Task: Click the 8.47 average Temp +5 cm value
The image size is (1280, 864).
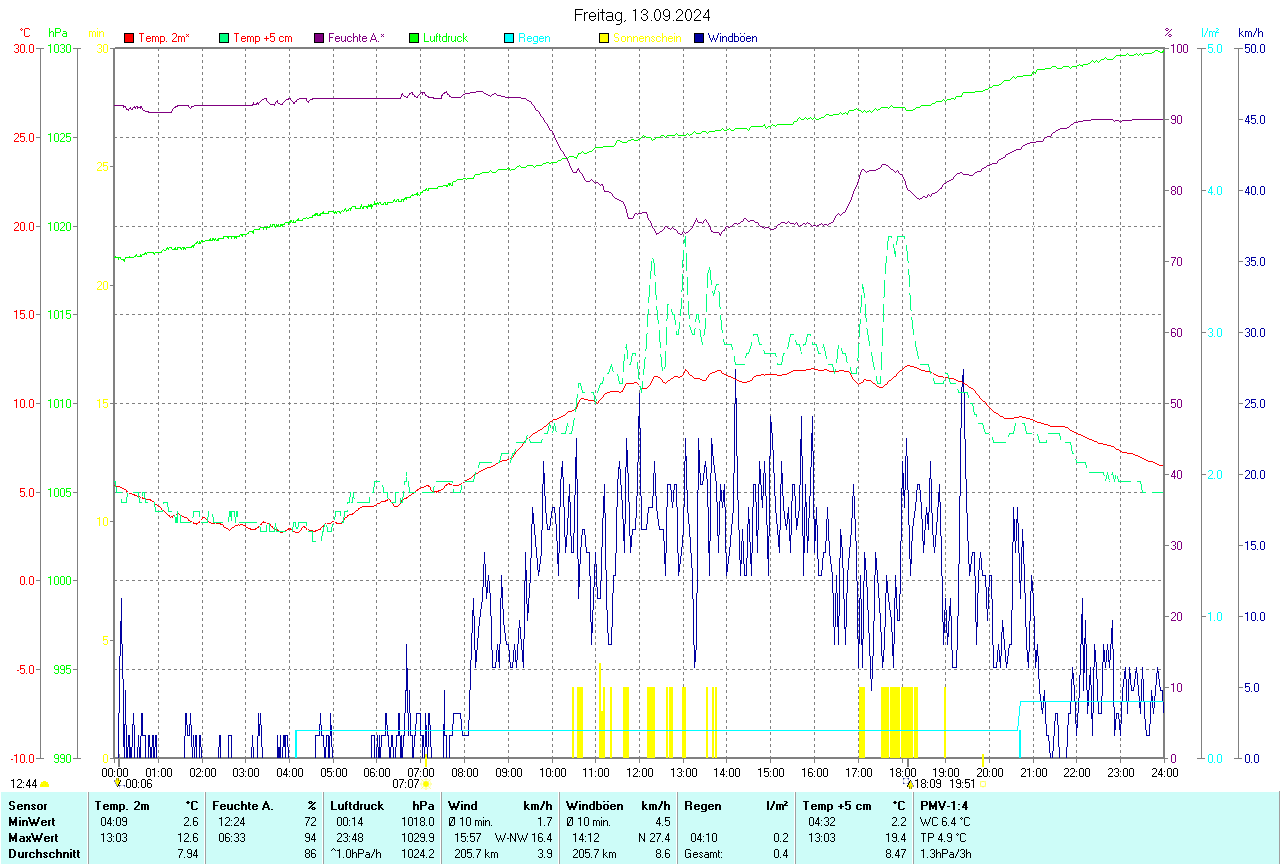Action: (894, 853)
